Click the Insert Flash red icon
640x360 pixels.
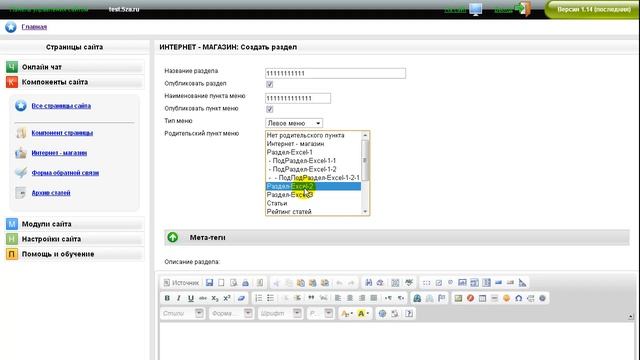pyautogui.click(x=470, y=298)
